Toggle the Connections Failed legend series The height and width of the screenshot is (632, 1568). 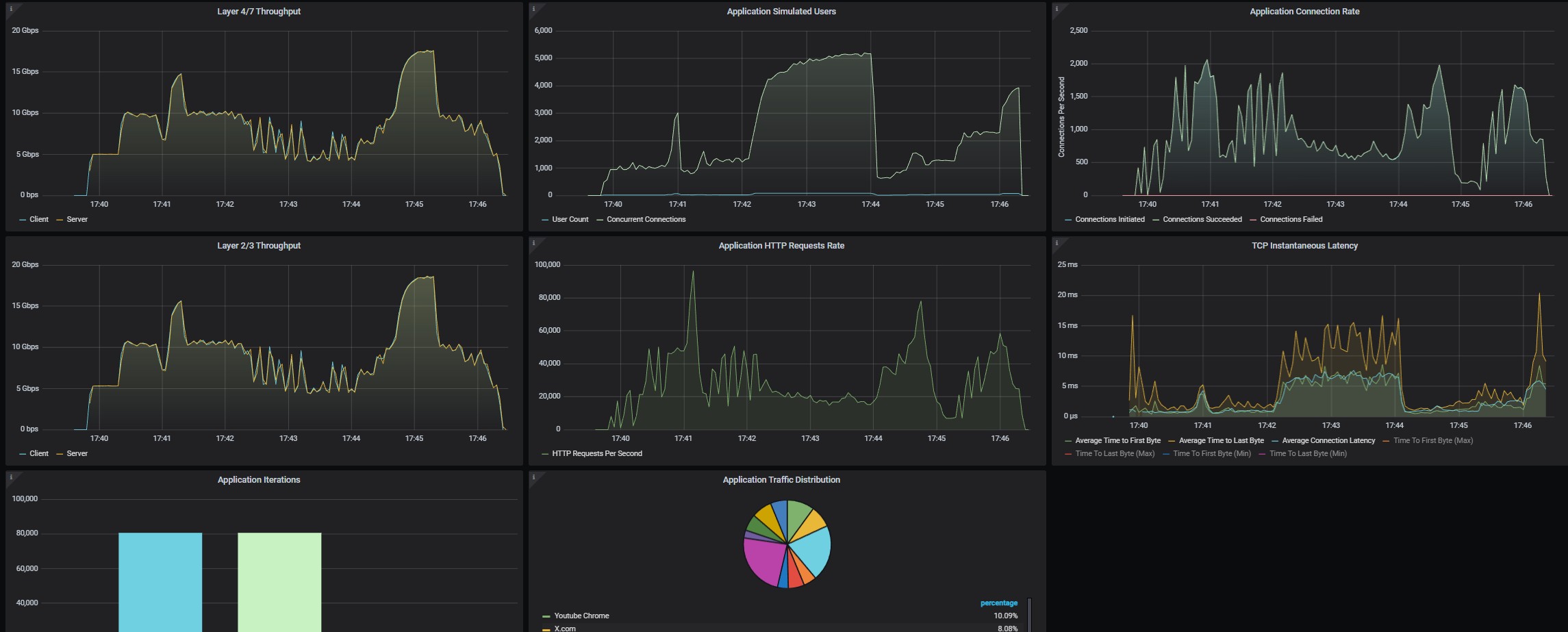[x=1291, y=220]
